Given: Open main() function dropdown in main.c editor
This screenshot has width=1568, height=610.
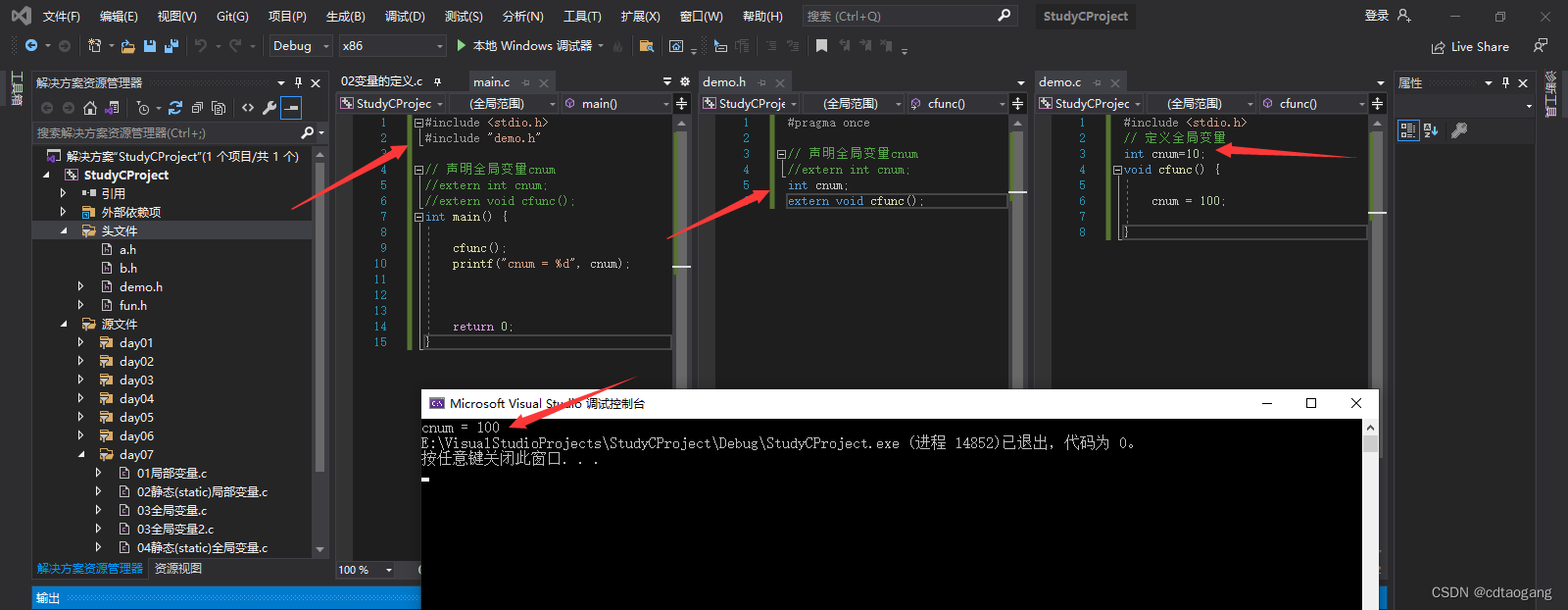Looking at the screenshot, I should pyautogui.click(x=616, y=103).
